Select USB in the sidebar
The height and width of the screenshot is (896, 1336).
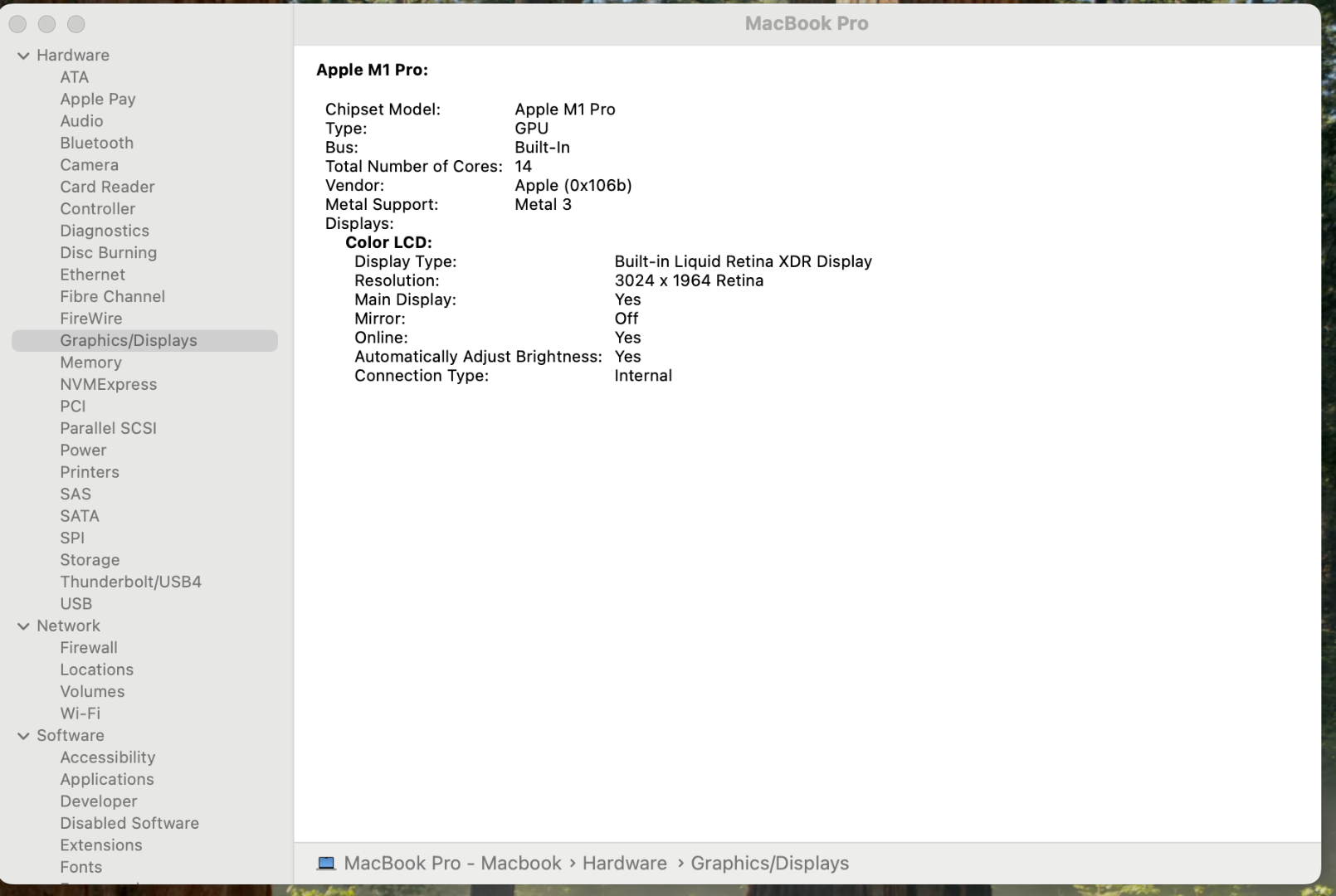point(76,604)
